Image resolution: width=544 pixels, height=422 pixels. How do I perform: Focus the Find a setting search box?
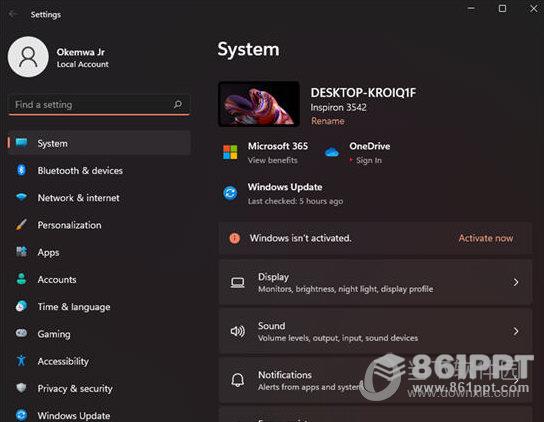point(99,104)
